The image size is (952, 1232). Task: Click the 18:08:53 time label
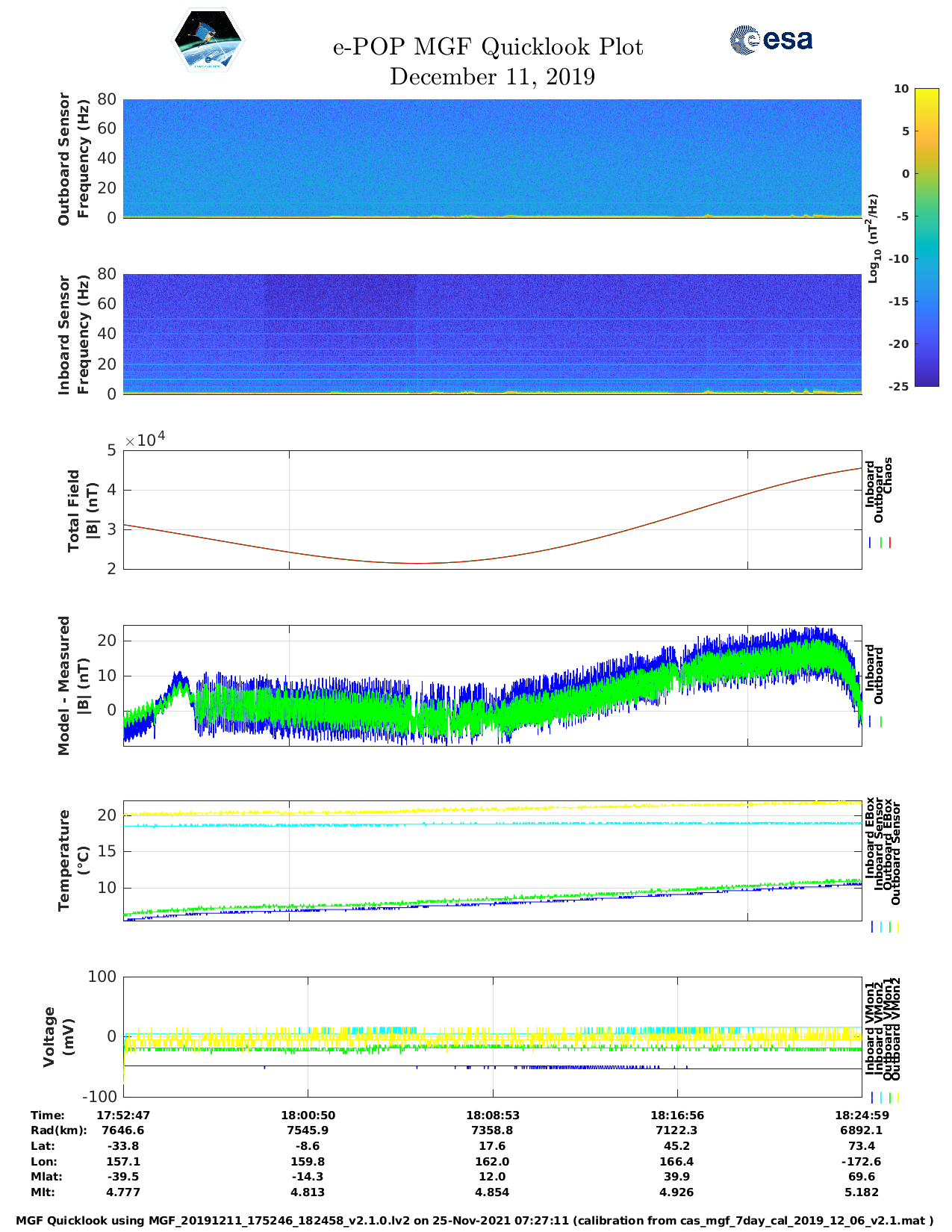[492, 1115]
